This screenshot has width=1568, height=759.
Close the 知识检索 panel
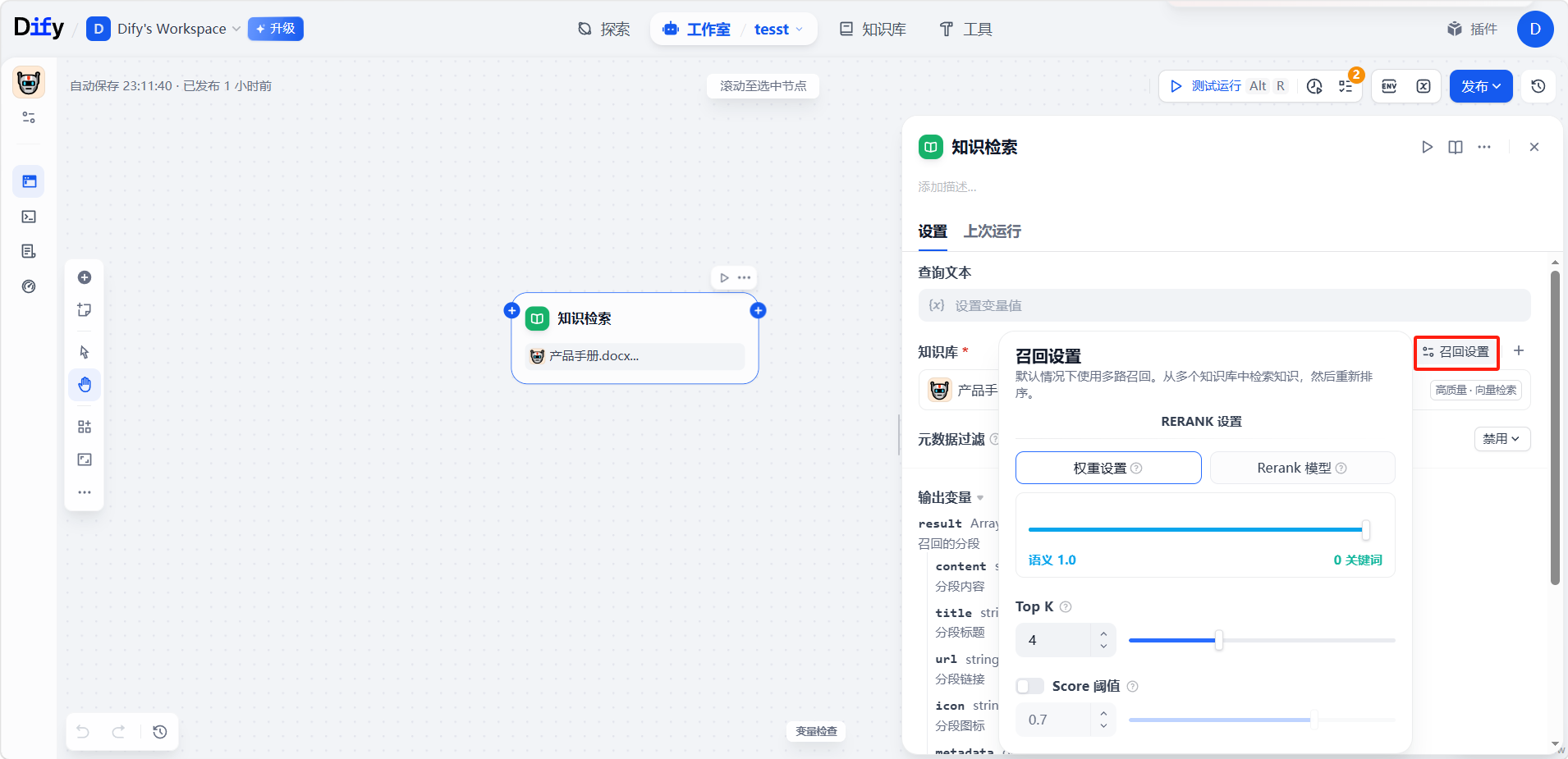click(x=1534, y=147)
